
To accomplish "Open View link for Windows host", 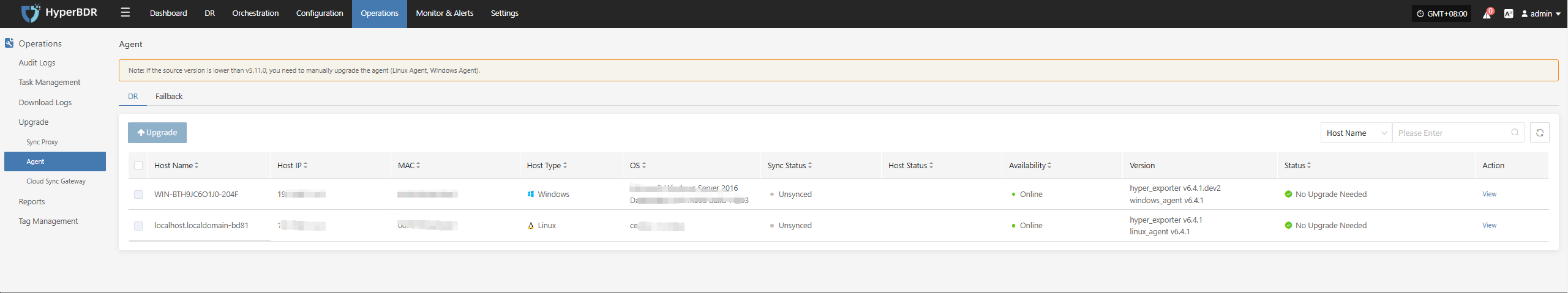I will click(1489, 195).
